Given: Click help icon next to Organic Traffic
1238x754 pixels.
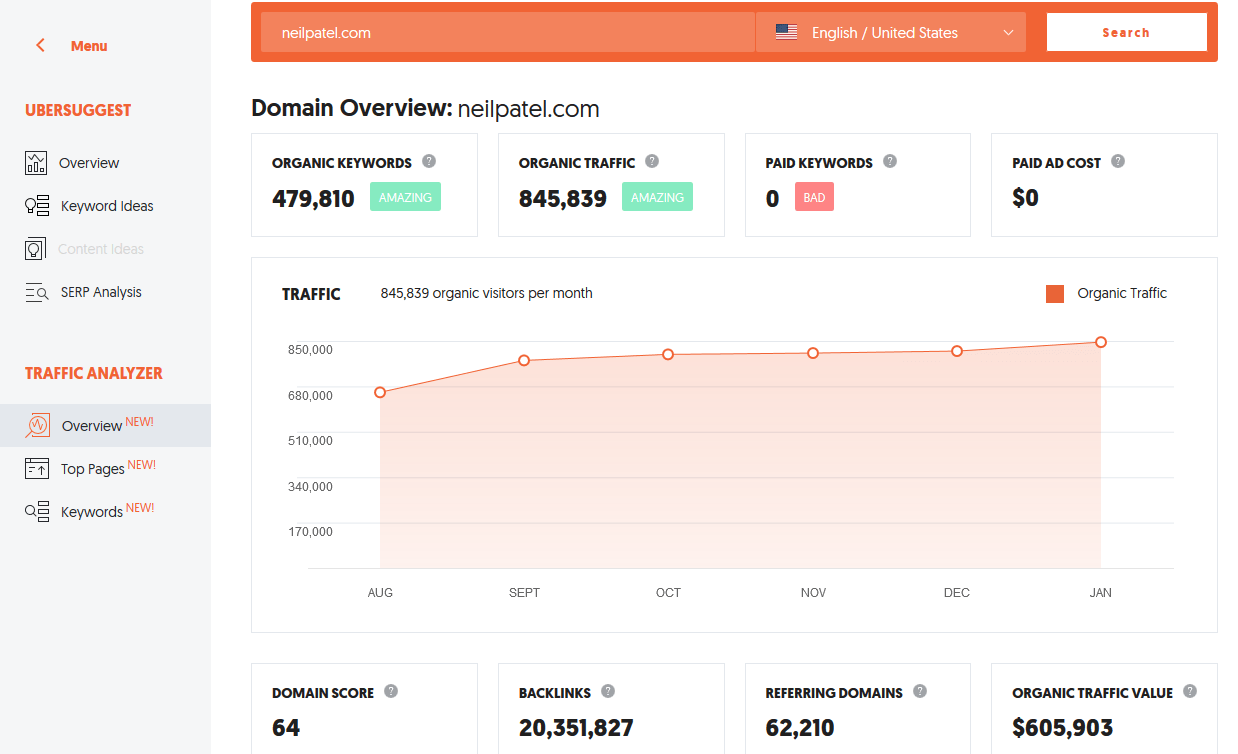Looking at the screenshot, I should pos(652,161).
